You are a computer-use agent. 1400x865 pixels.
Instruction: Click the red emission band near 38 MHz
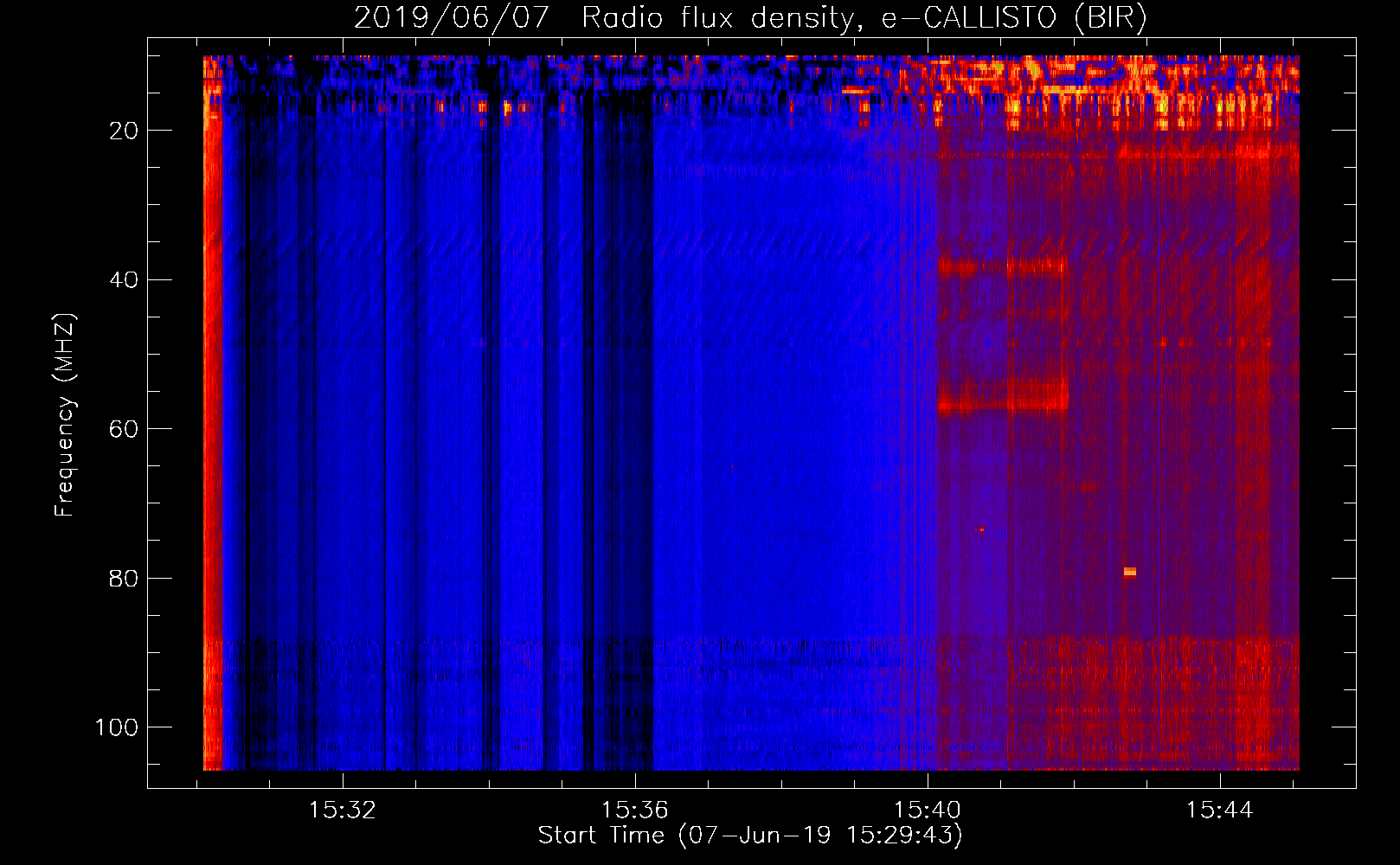(1002, 267)
